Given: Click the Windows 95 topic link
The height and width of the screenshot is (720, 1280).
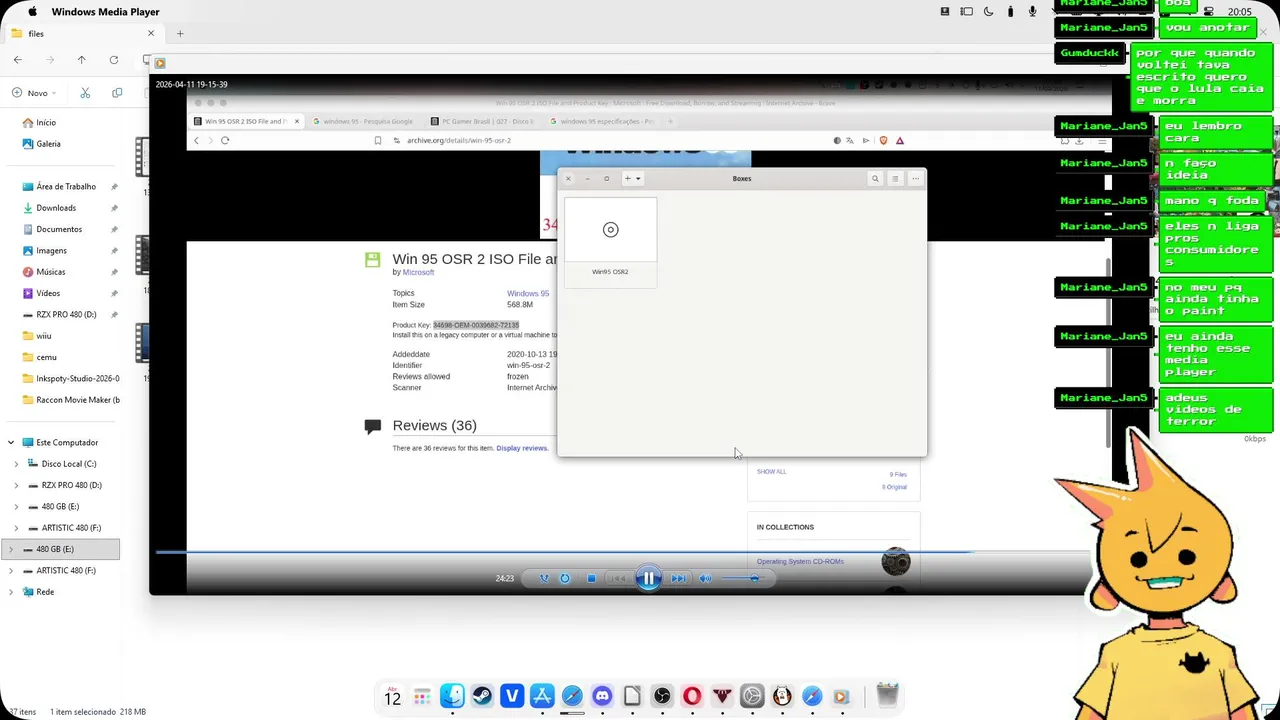Looking at the screenshot, I should click(x=528, y=293).
